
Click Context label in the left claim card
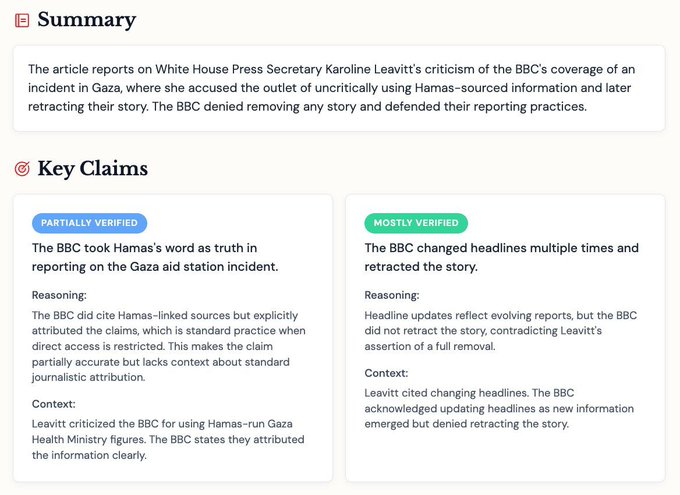pos(53,404)
